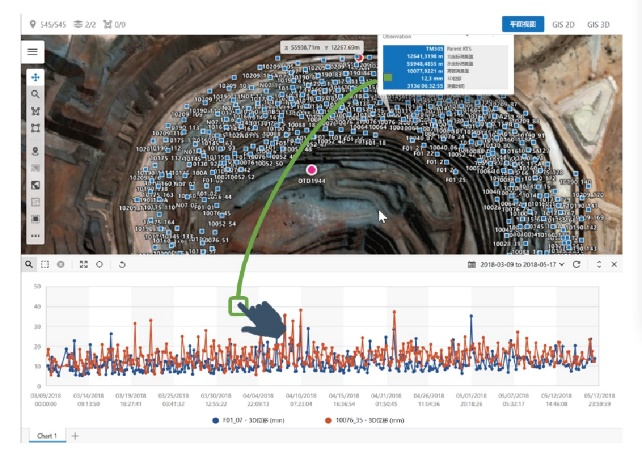Screen dimensions: 642x464
Task: Switch to GIS 2D view
Action: click(x=563, y=25)
